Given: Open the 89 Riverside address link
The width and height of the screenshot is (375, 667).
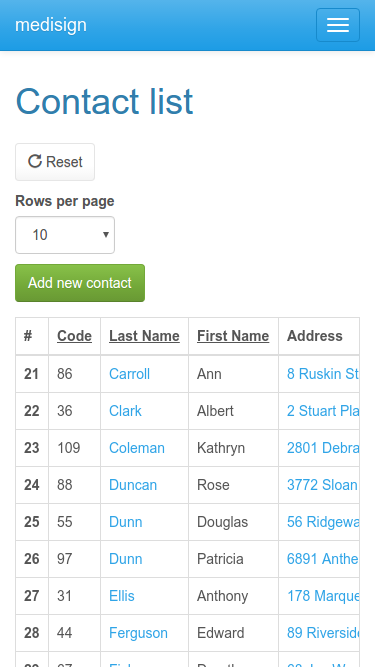Looking at the screenshot, I should tap(323, 633).
